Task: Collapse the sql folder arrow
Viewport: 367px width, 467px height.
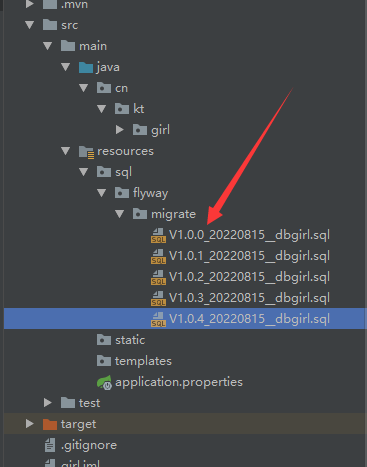Action: click(x=84, y=172)
